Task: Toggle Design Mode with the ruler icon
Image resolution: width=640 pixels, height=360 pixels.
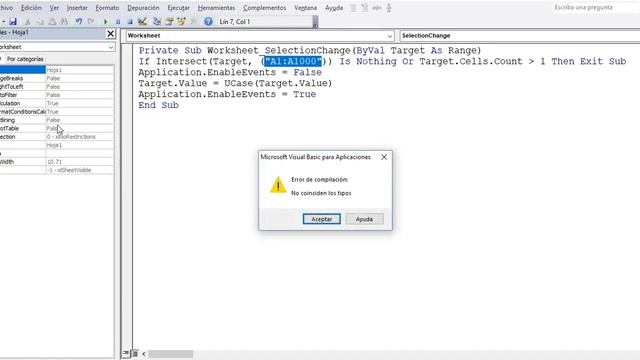Action: 142,22
